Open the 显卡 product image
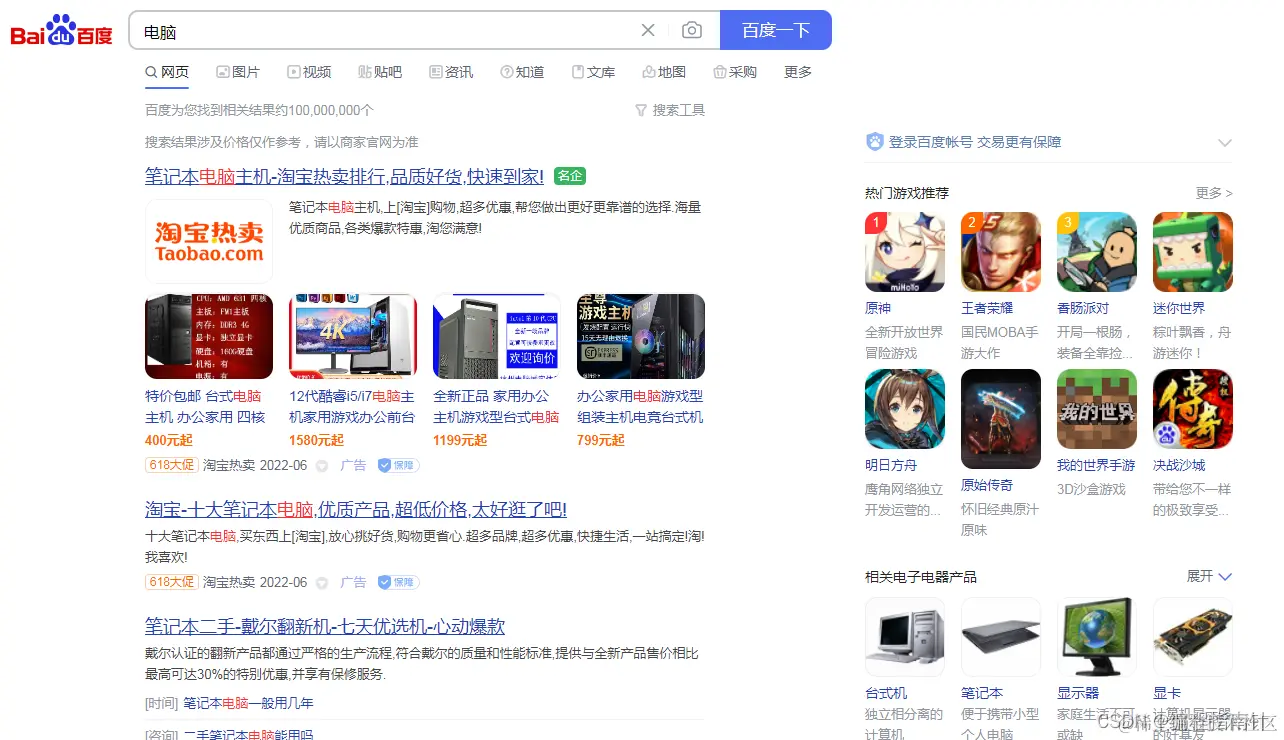This screenshot has height=740, width=1284. [1193, 637]
